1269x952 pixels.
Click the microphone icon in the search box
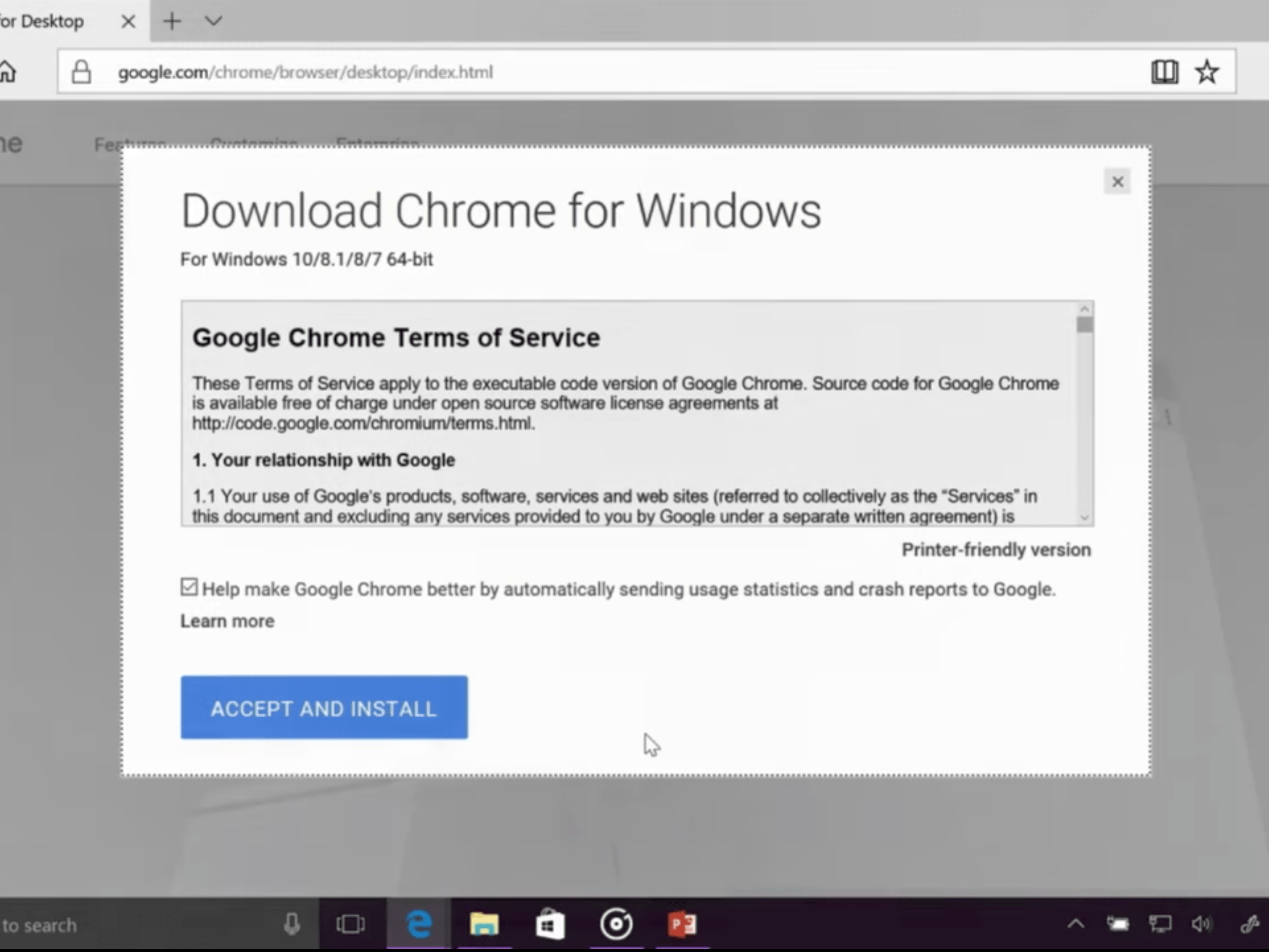tap(292, 924)
